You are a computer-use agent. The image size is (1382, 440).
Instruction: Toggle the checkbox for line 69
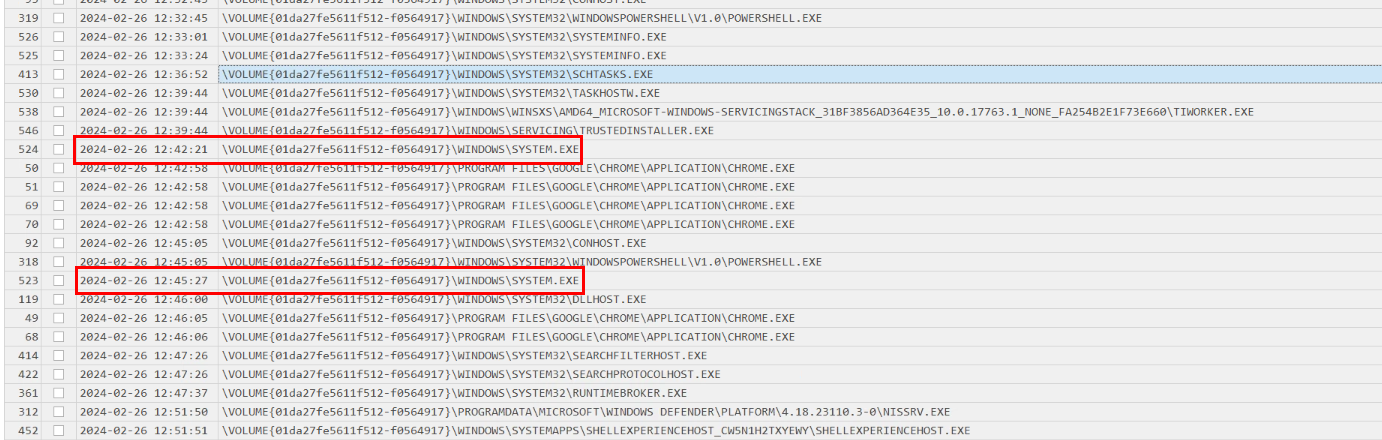tap(58, 205)
